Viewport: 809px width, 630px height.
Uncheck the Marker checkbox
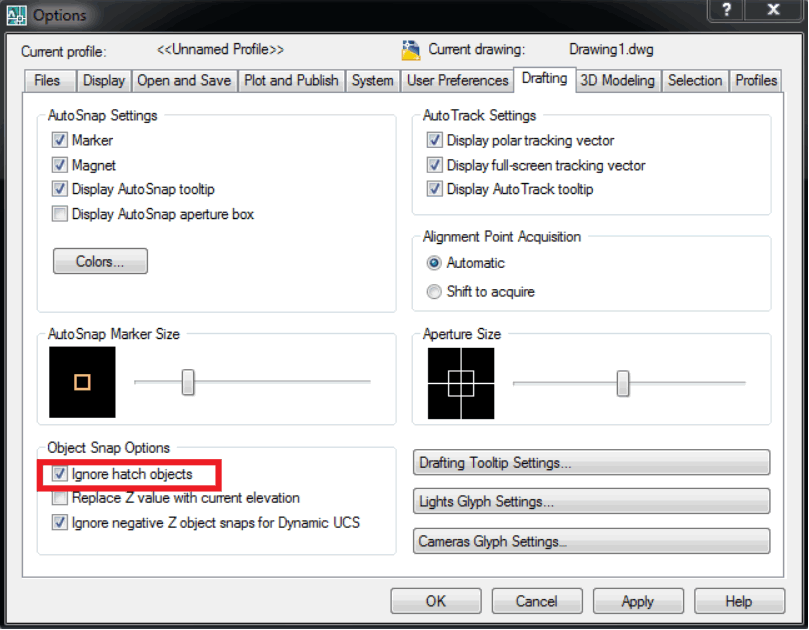(x=60, y=141)
